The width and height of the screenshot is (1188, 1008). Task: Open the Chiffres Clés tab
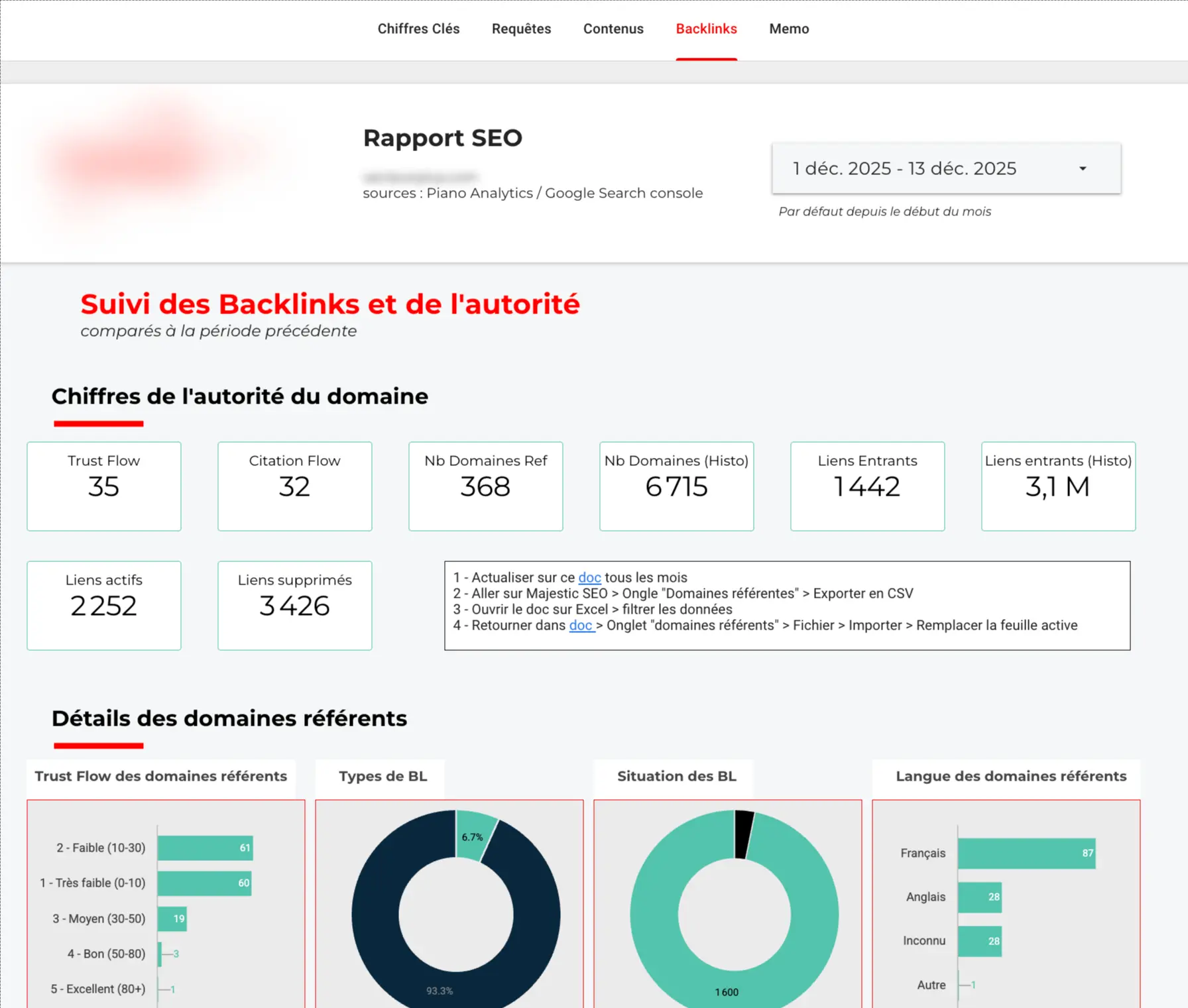[418, 29]
